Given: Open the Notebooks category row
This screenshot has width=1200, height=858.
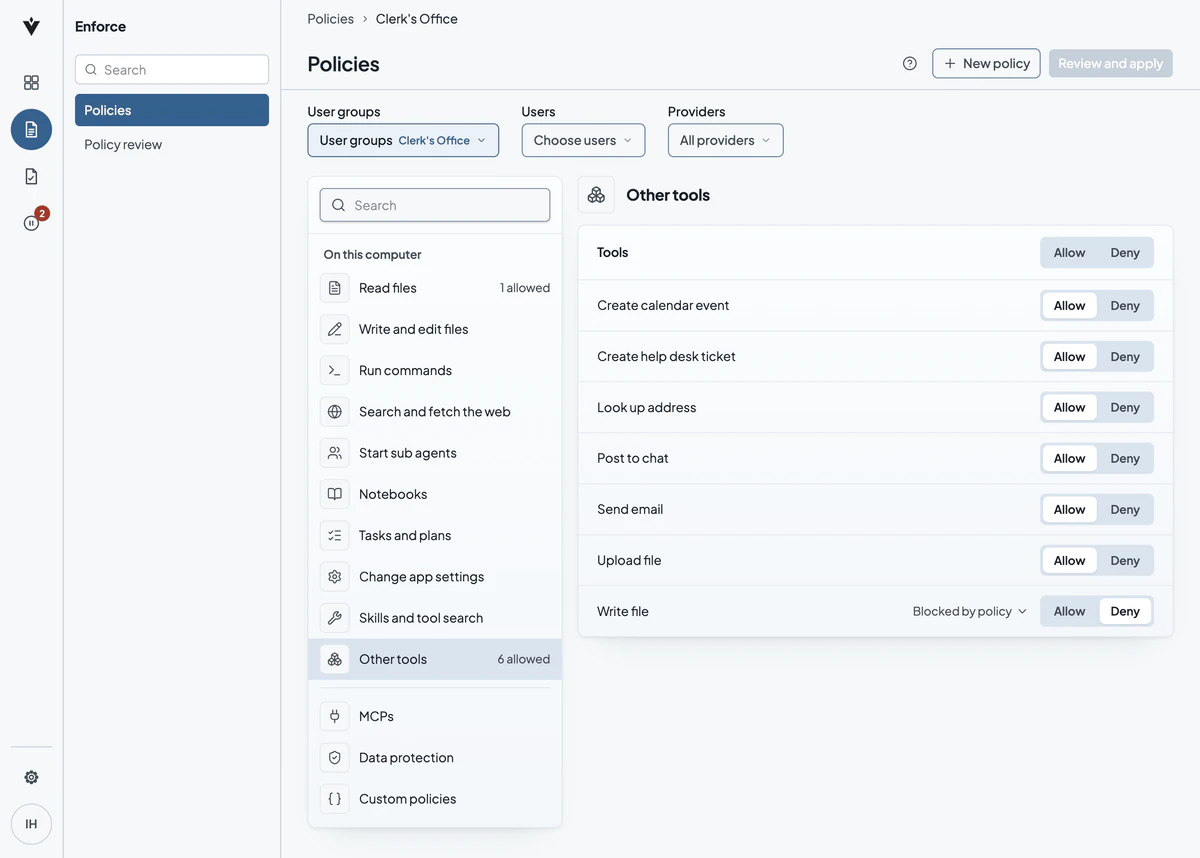Looking at the screenshot, I should [x=435, y=494].
